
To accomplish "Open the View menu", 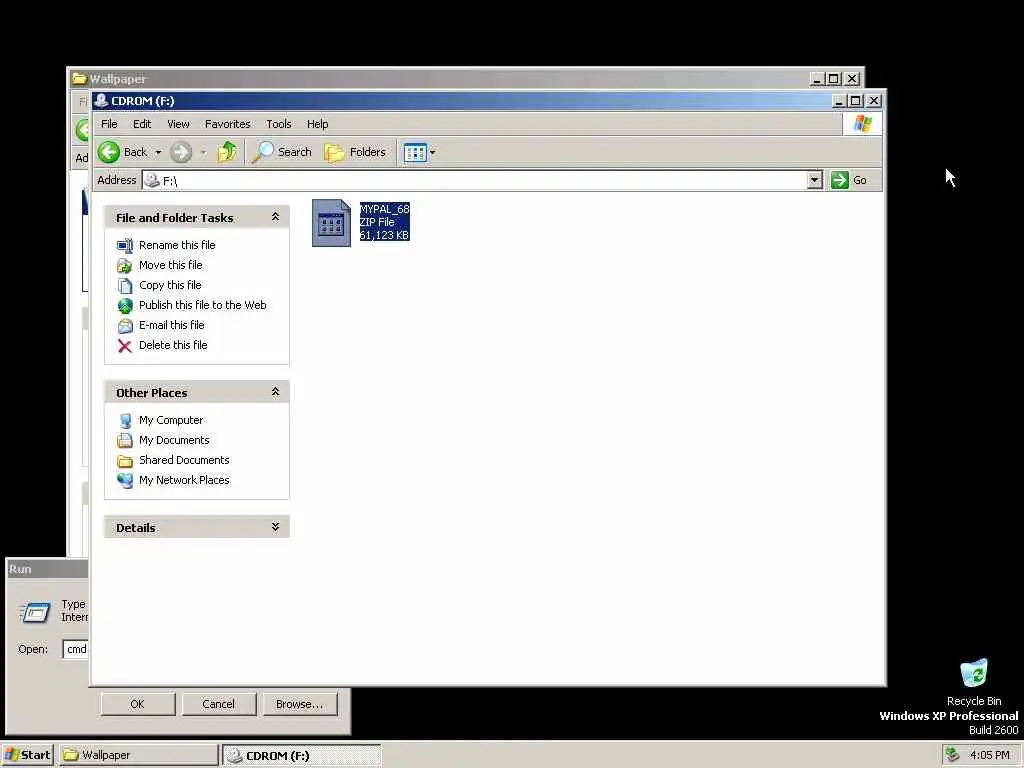I will [178, 124].
